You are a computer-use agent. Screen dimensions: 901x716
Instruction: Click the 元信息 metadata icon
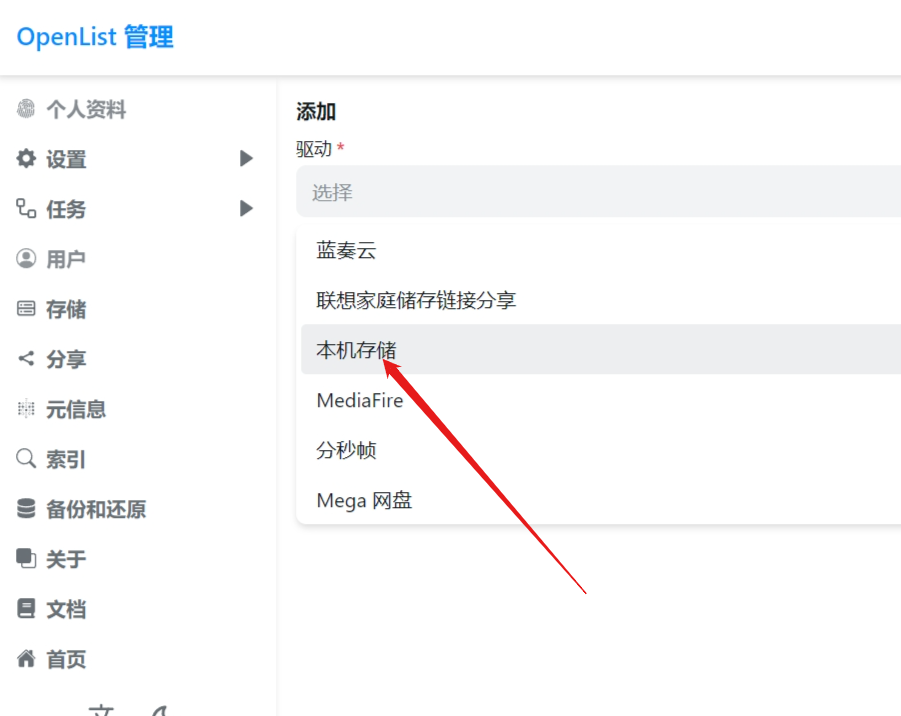click(x=26, y=409)
